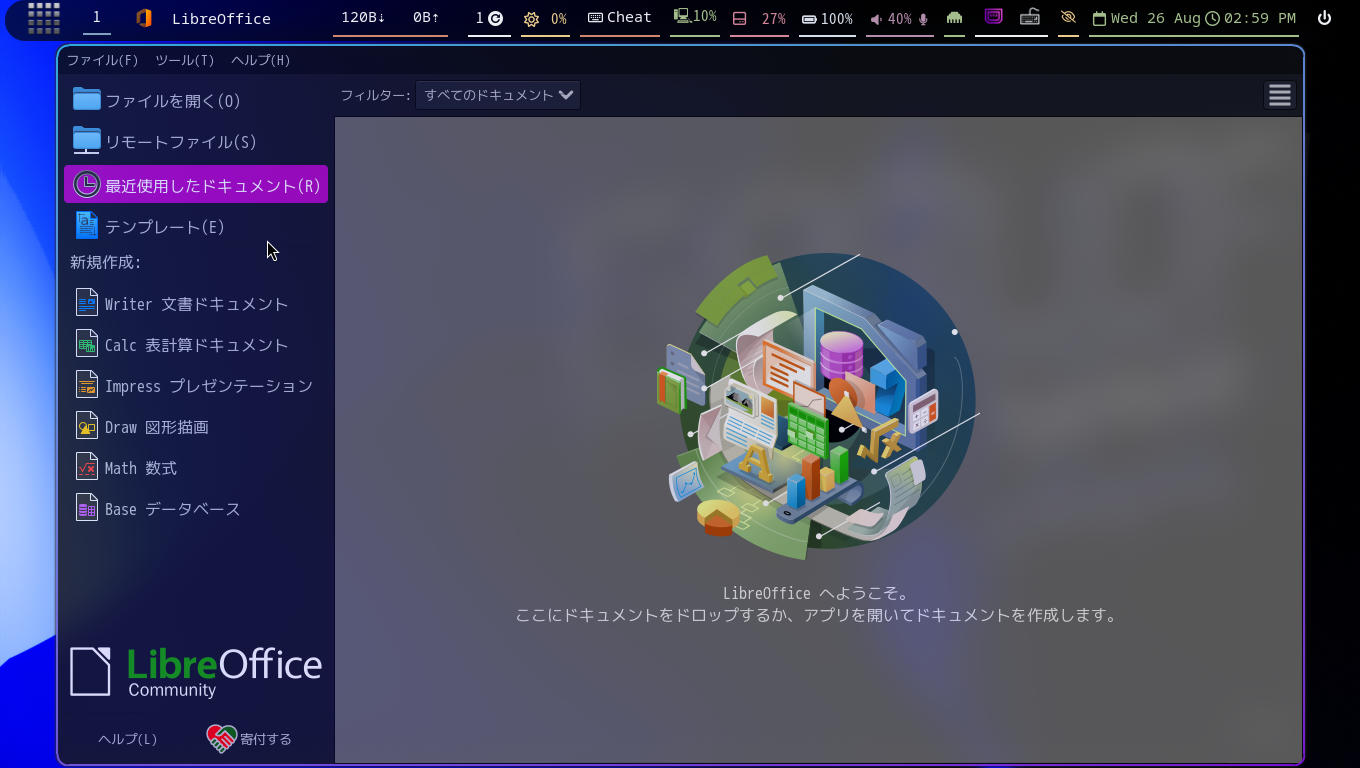Click the Cheat keyboard indicator
Screen dimensions: 1360x768
[620, 17]
